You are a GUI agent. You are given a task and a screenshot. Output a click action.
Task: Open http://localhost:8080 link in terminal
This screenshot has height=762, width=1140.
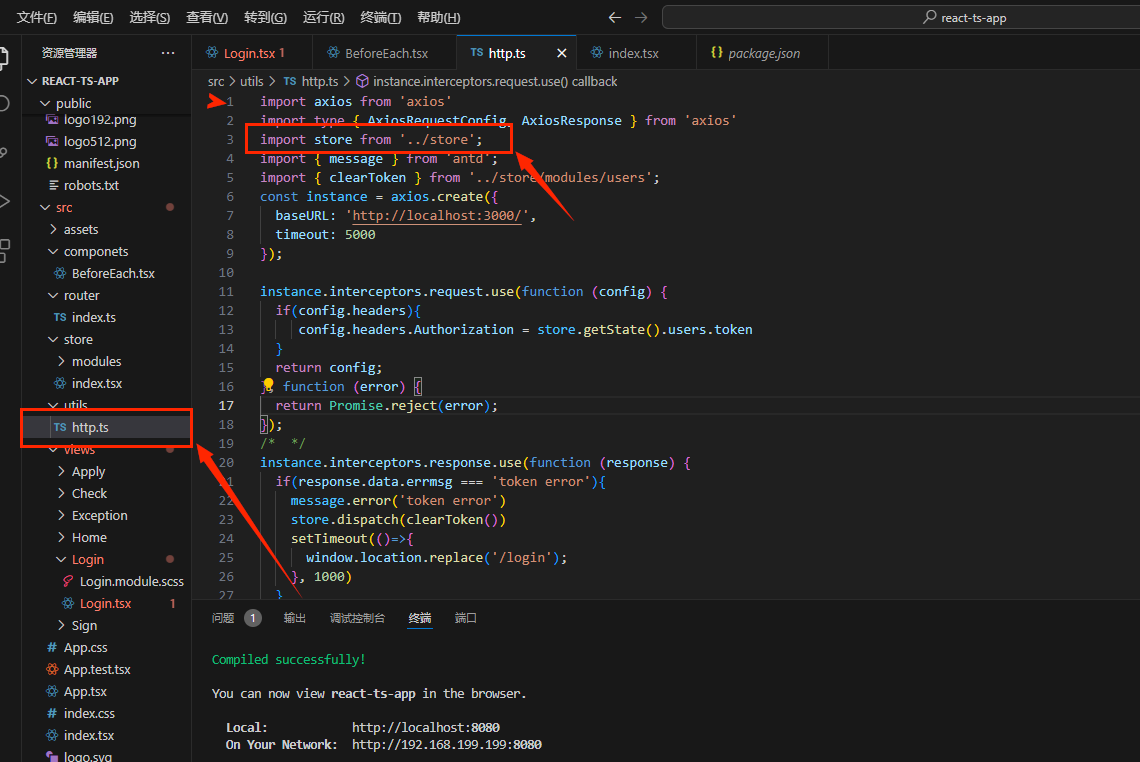pos(426,728)
